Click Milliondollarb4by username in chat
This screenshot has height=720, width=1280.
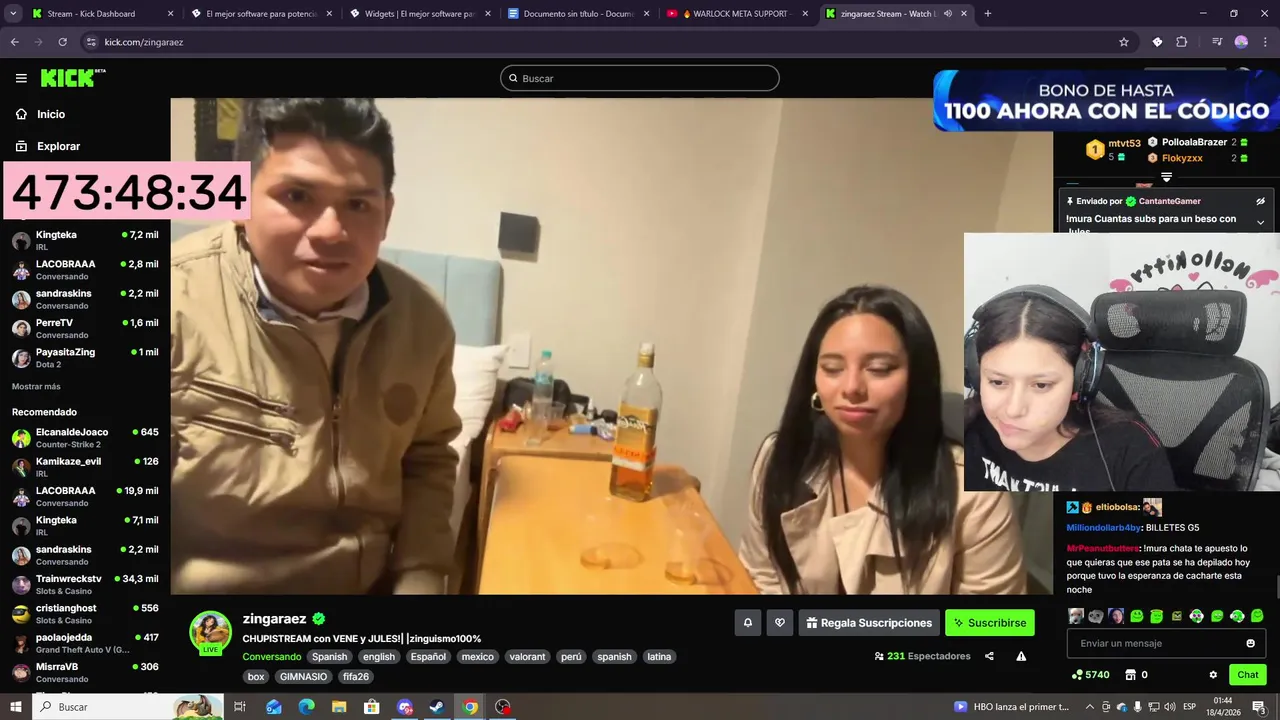pos(1103,527)
